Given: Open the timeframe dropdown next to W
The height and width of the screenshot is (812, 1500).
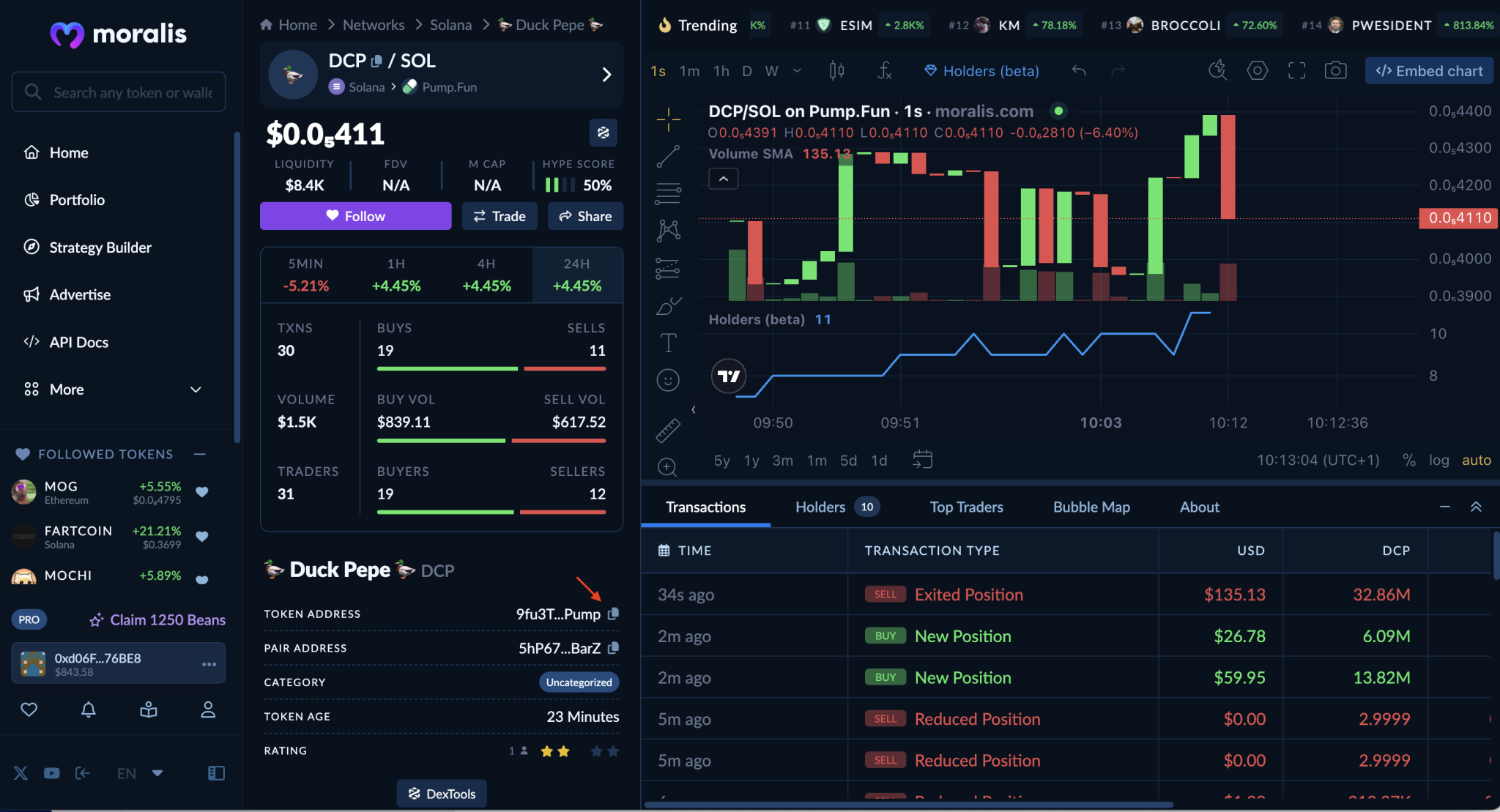Looking at the screenshot, I should [x=796, y=70].
